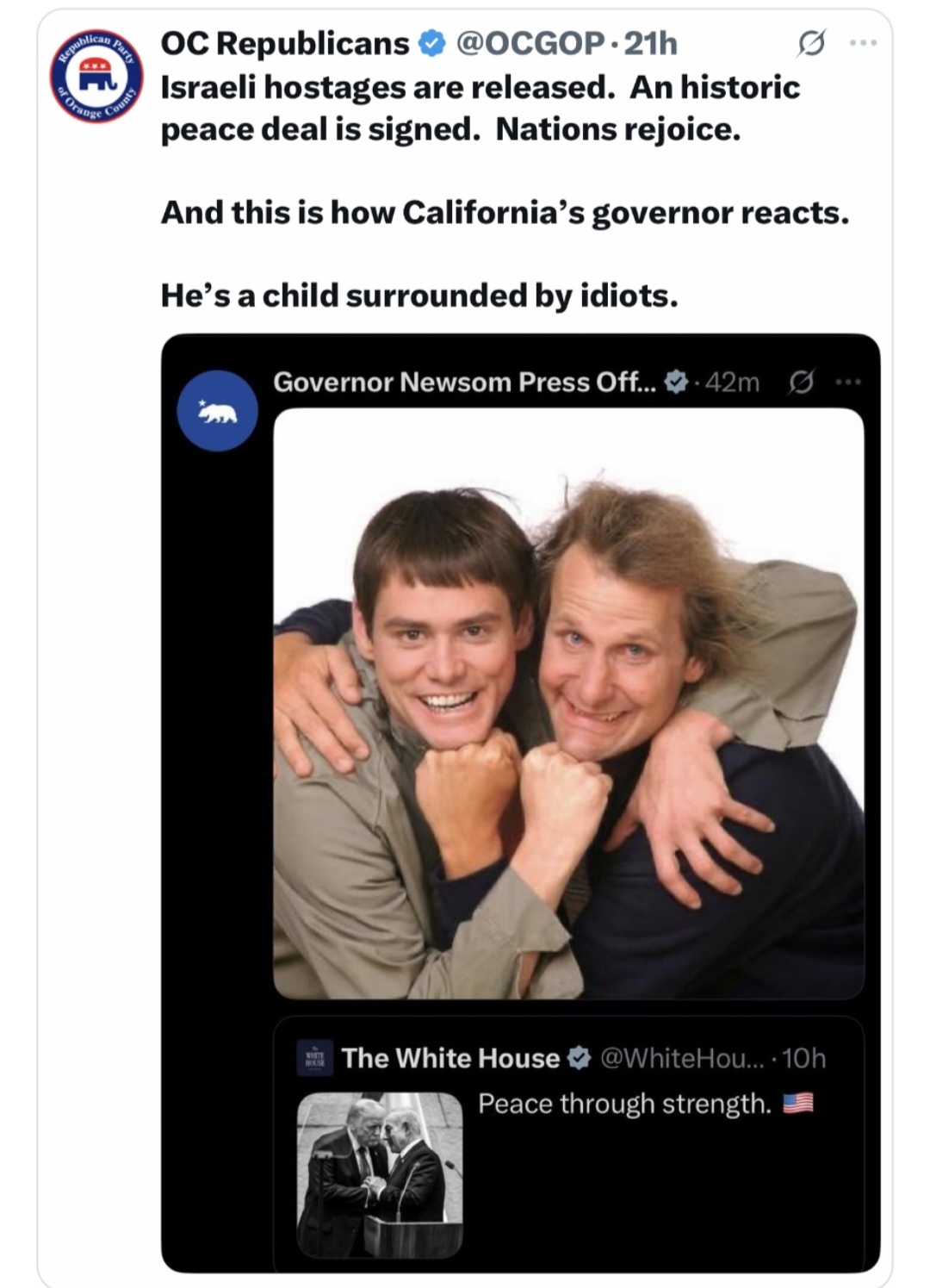Viewport: 930px width, 1288px height.
Task: Click the OC Republicans verified badge
Action: coord(431,43)
